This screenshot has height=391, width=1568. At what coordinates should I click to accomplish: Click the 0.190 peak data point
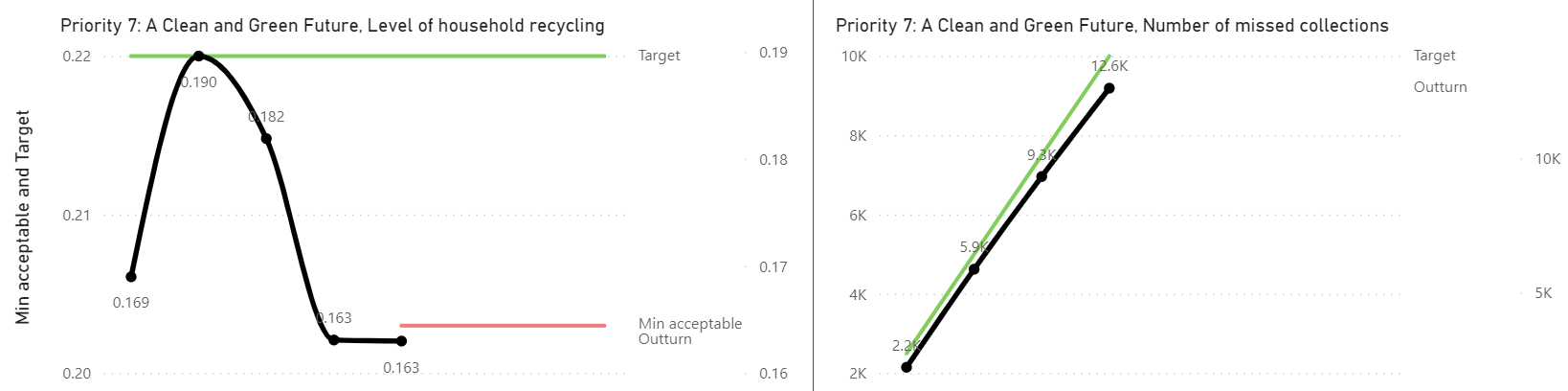point(198,56)
